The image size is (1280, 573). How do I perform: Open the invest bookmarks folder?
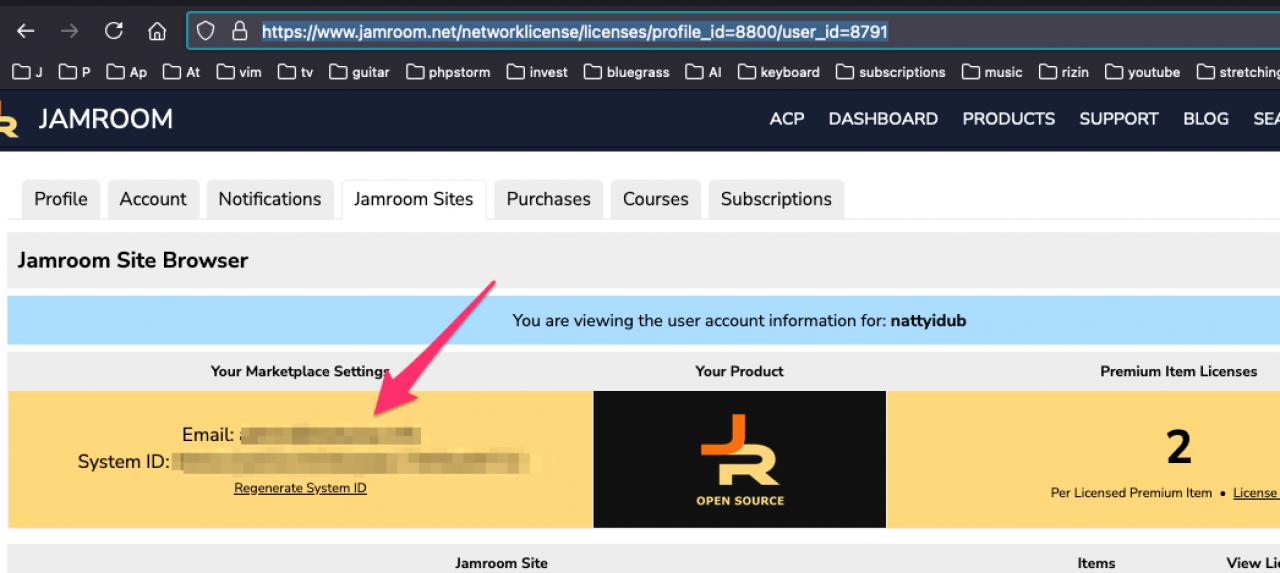pyautogui.click(x=538, y=72)
